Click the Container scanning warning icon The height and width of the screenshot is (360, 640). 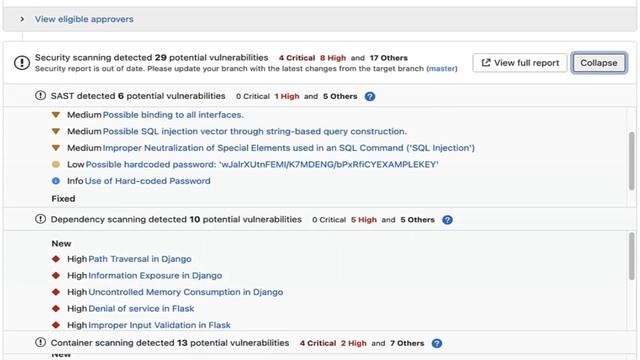point(40,342)
